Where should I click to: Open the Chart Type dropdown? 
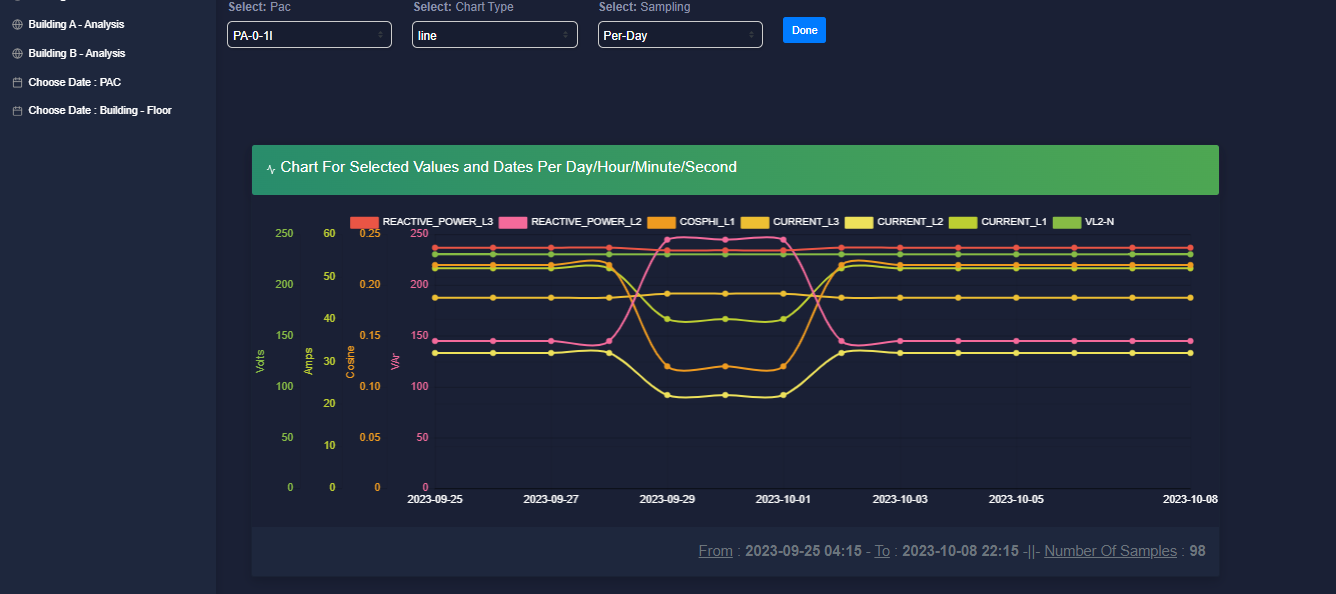click(495, 35)
